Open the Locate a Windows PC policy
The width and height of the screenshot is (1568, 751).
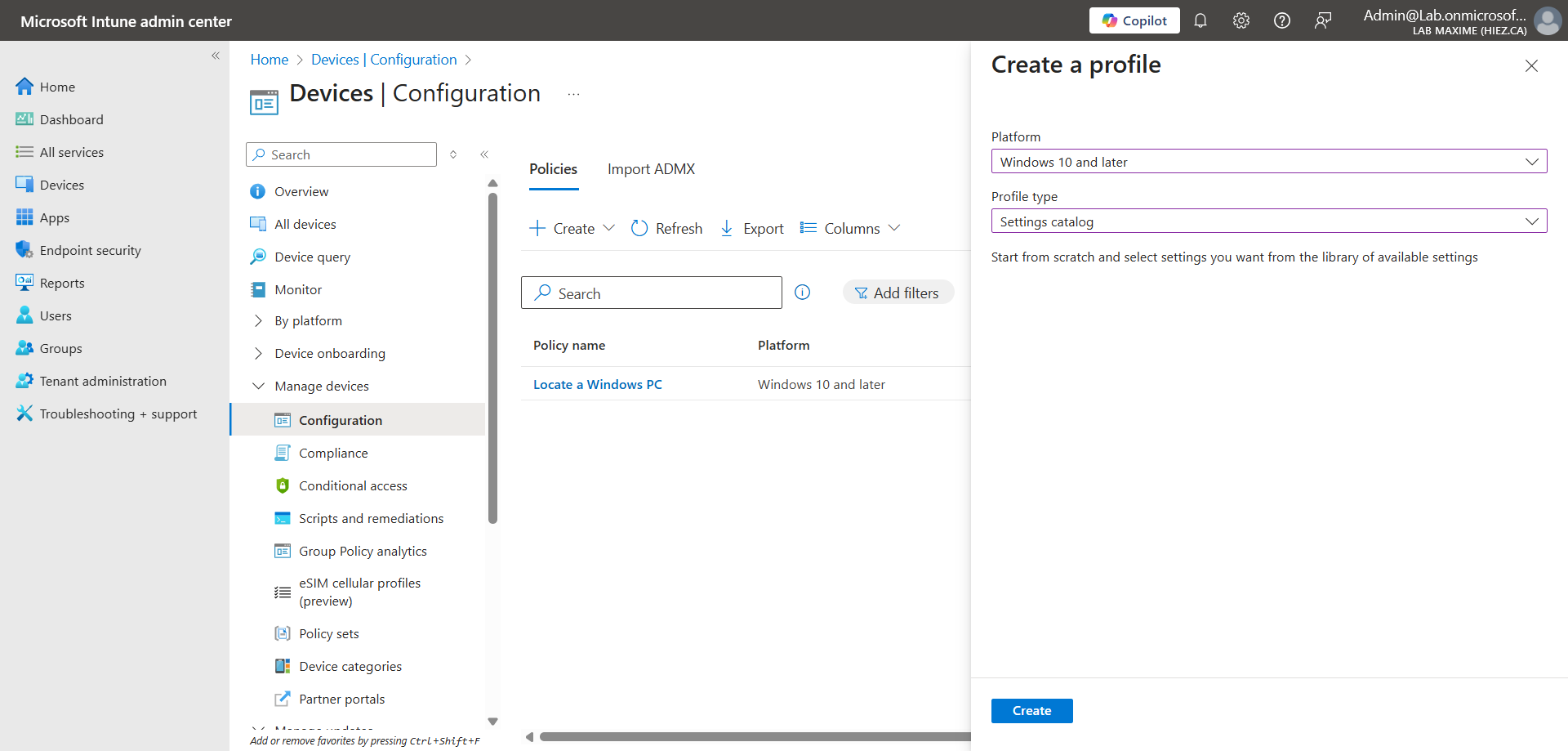click(x=597, y=385)
